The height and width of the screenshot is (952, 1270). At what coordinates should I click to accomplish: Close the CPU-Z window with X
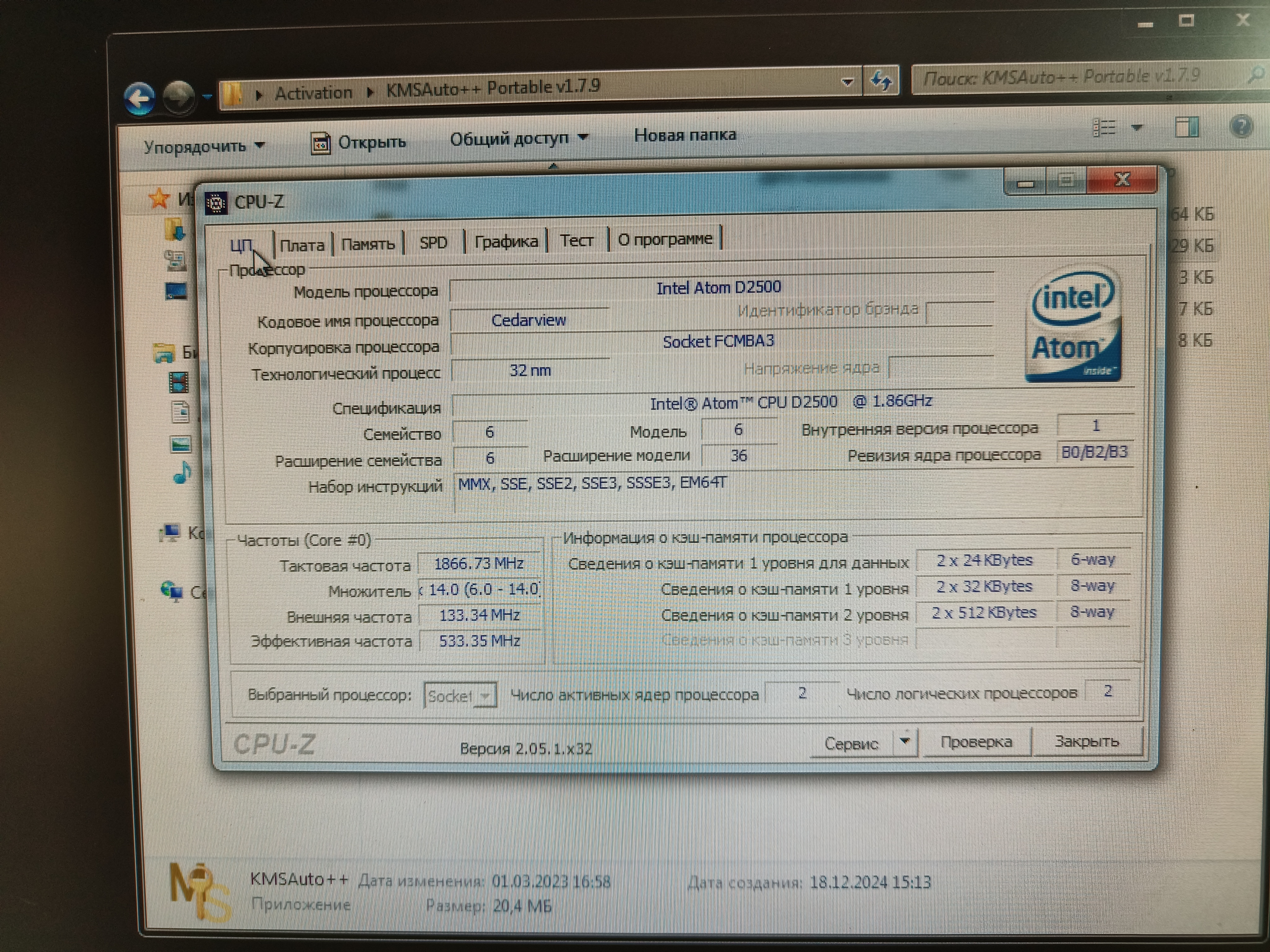tap(1122, 180)
